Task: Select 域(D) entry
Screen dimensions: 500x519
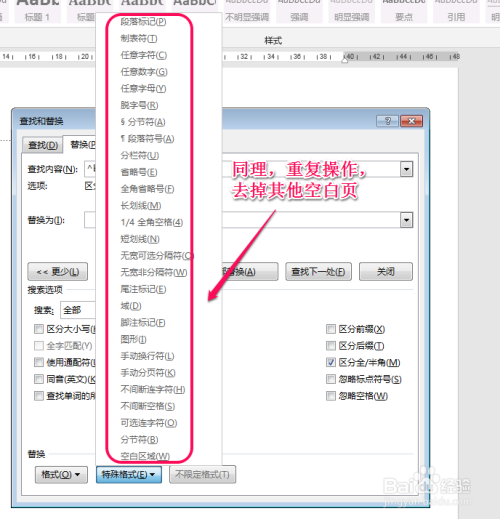Action: click(131, 306)
